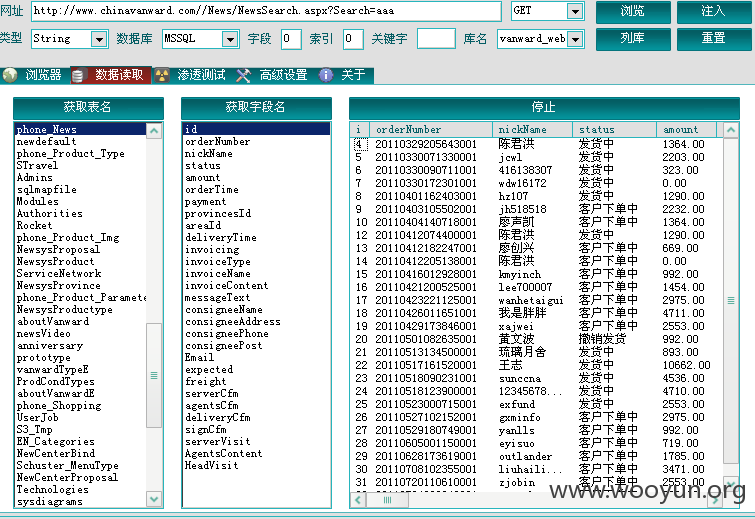Click status 撤销发货 in row 20

coord(602,339)
